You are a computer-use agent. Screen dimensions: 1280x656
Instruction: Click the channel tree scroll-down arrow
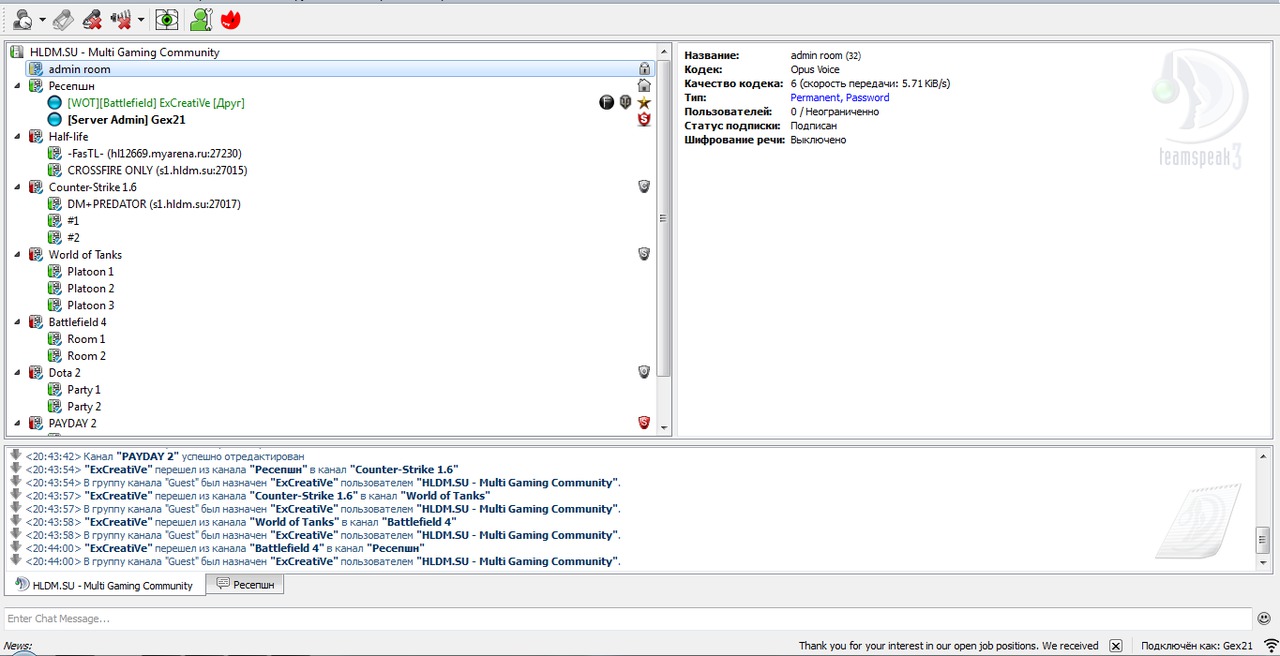pos(664,427)
